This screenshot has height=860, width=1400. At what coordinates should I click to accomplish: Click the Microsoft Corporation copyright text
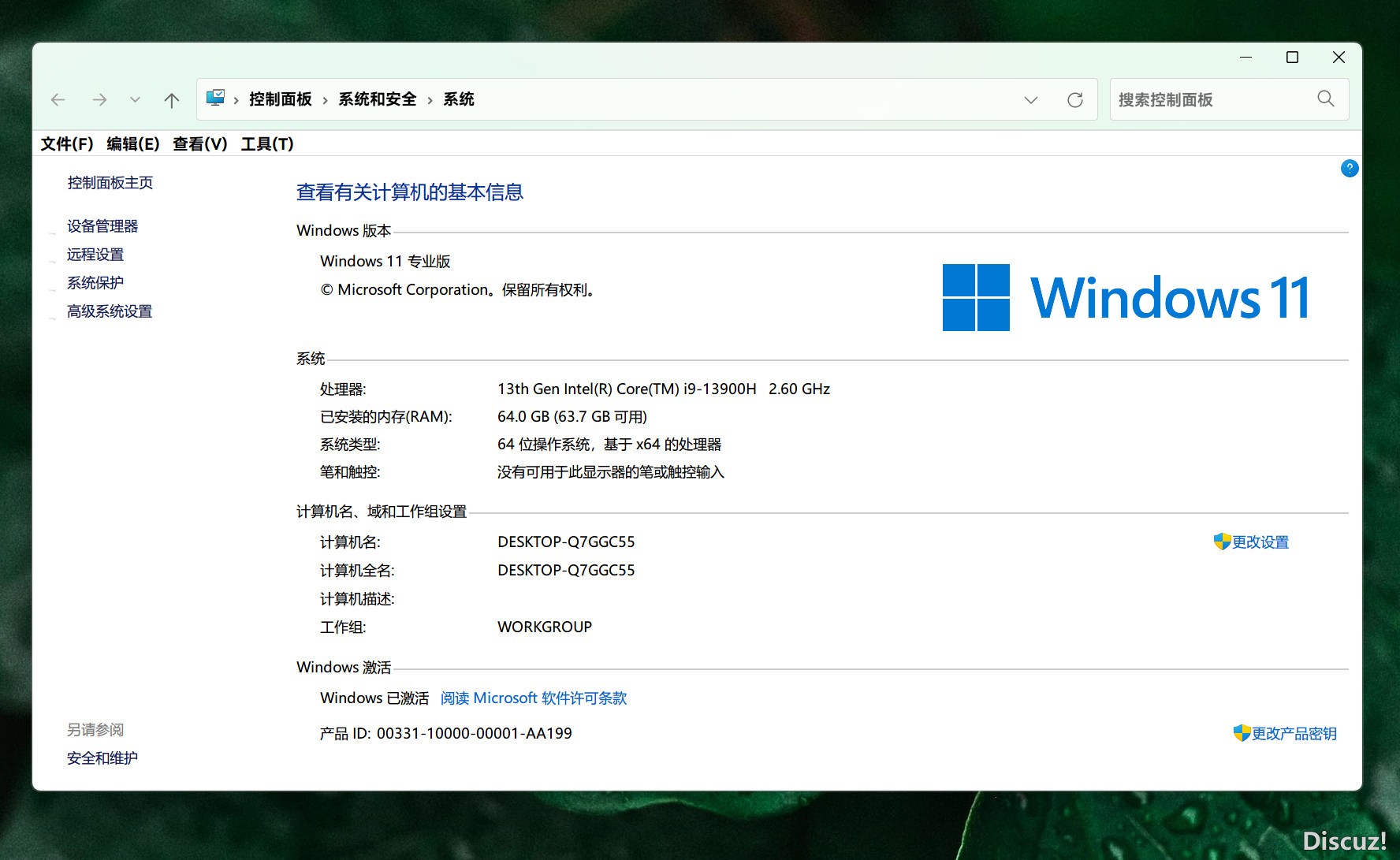click(457, 290)
